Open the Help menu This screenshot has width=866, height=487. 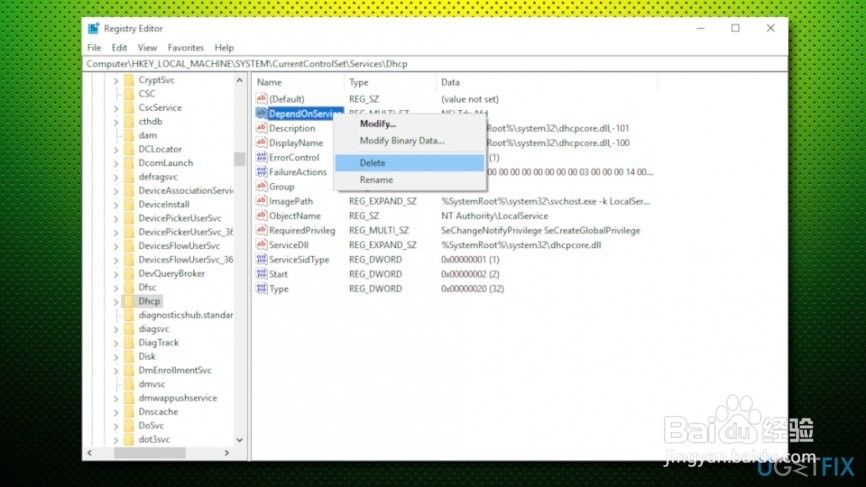[x=224, y=47]
